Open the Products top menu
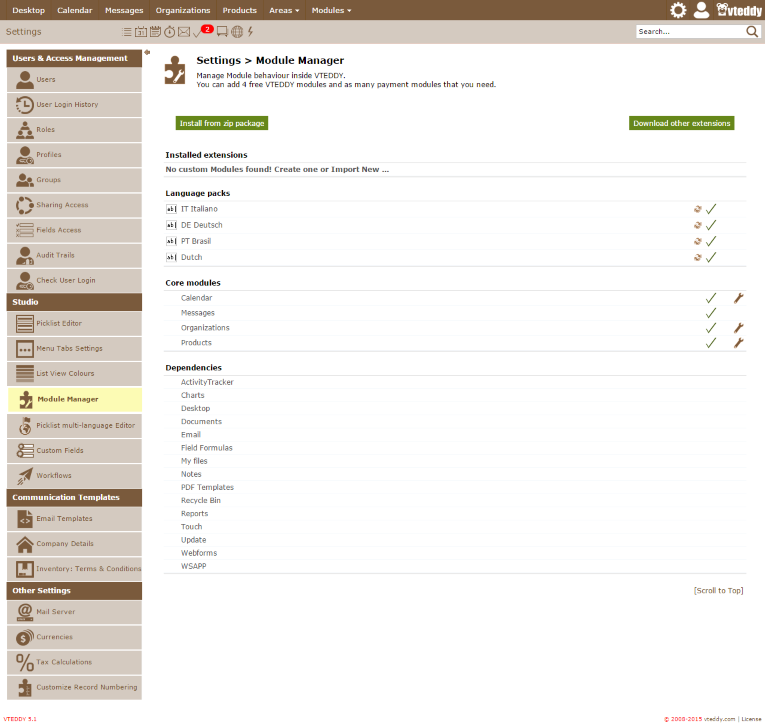765x723 pixels. [x=240, y=10]
